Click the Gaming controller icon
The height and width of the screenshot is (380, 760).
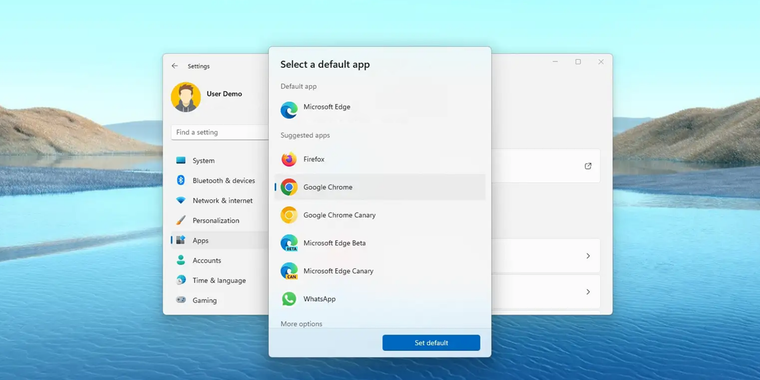point(181,300)
